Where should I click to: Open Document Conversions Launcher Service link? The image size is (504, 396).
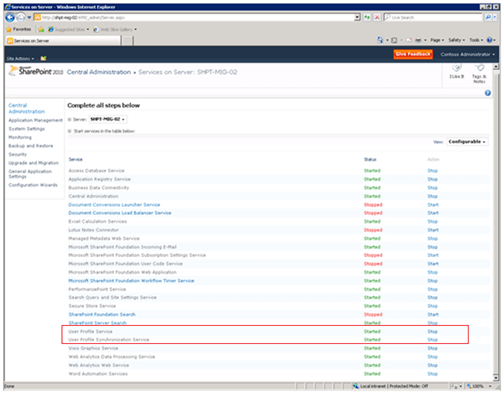click(x=114, y=205)
